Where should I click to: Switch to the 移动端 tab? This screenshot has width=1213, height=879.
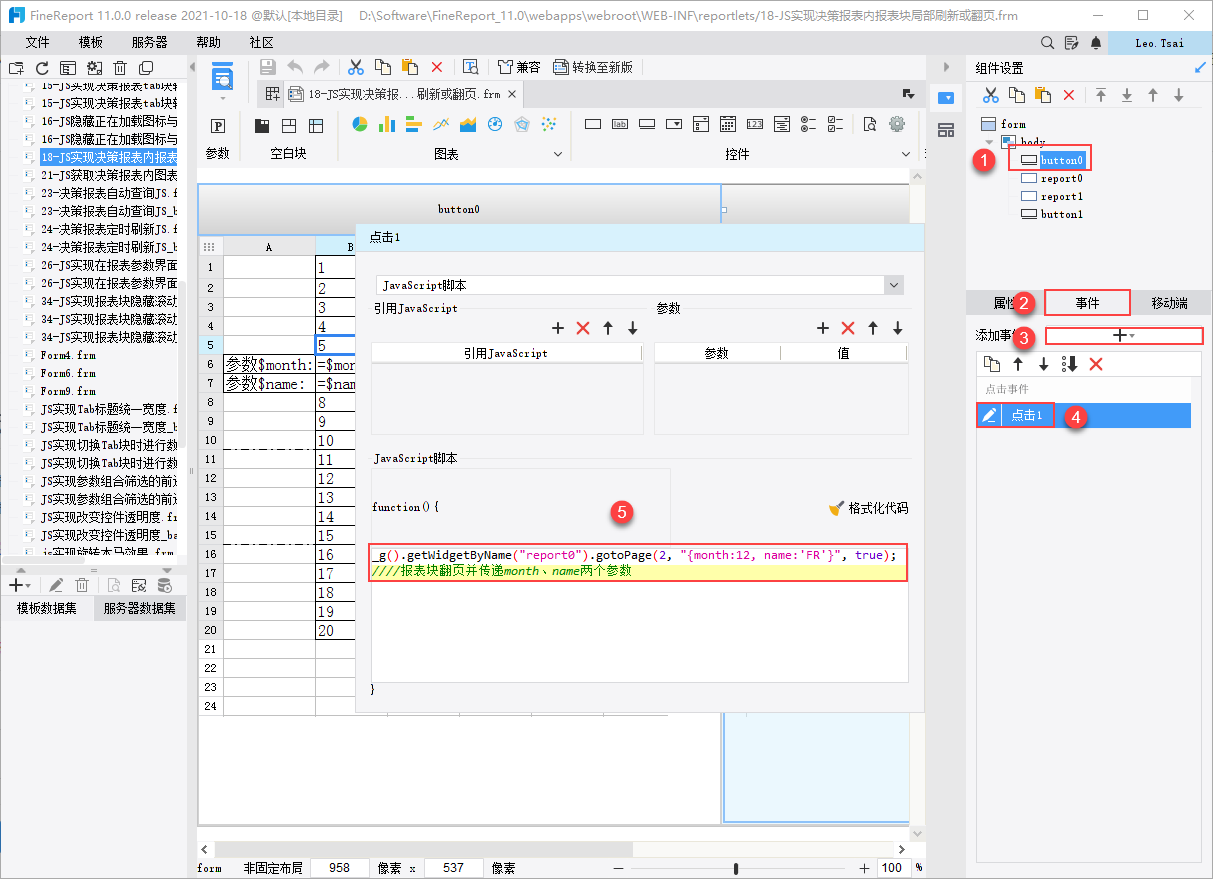pos(1168,303)
